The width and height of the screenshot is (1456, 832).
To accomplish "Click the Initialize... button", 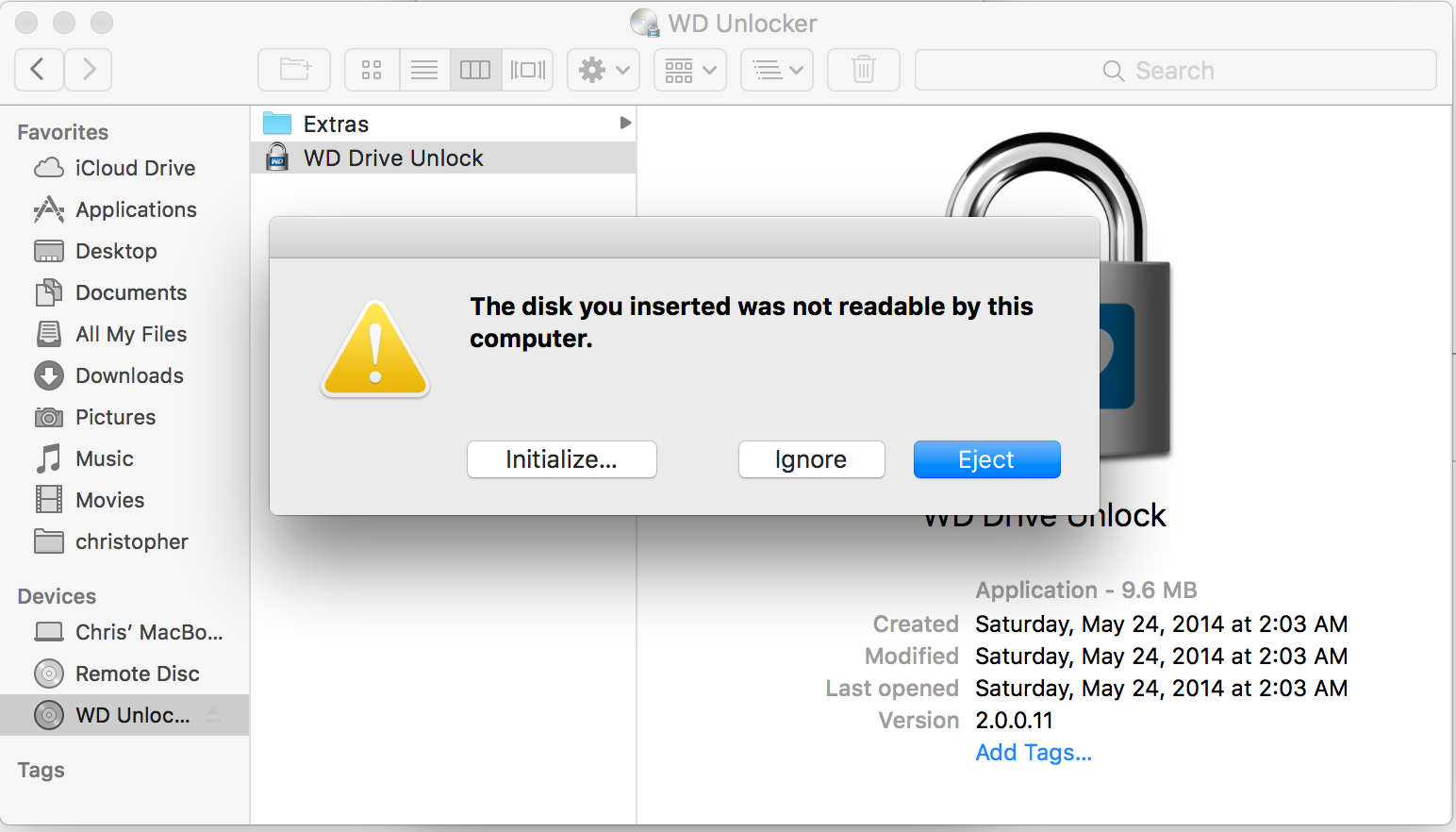I will (x=561, y=459).
